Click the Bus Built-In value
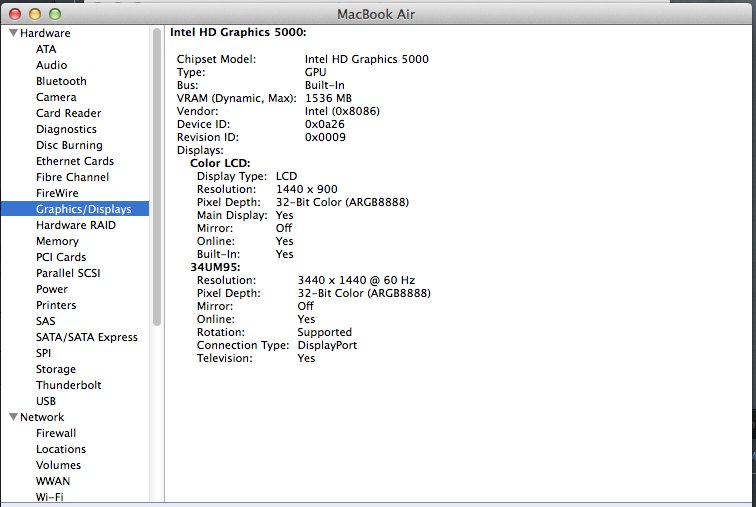Screen dimensions: 756x507 [x=324, y=85]
